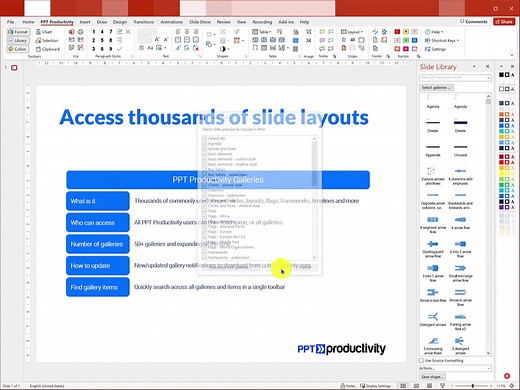
Task: Open the Comments pane button
Action: point(474,21)
